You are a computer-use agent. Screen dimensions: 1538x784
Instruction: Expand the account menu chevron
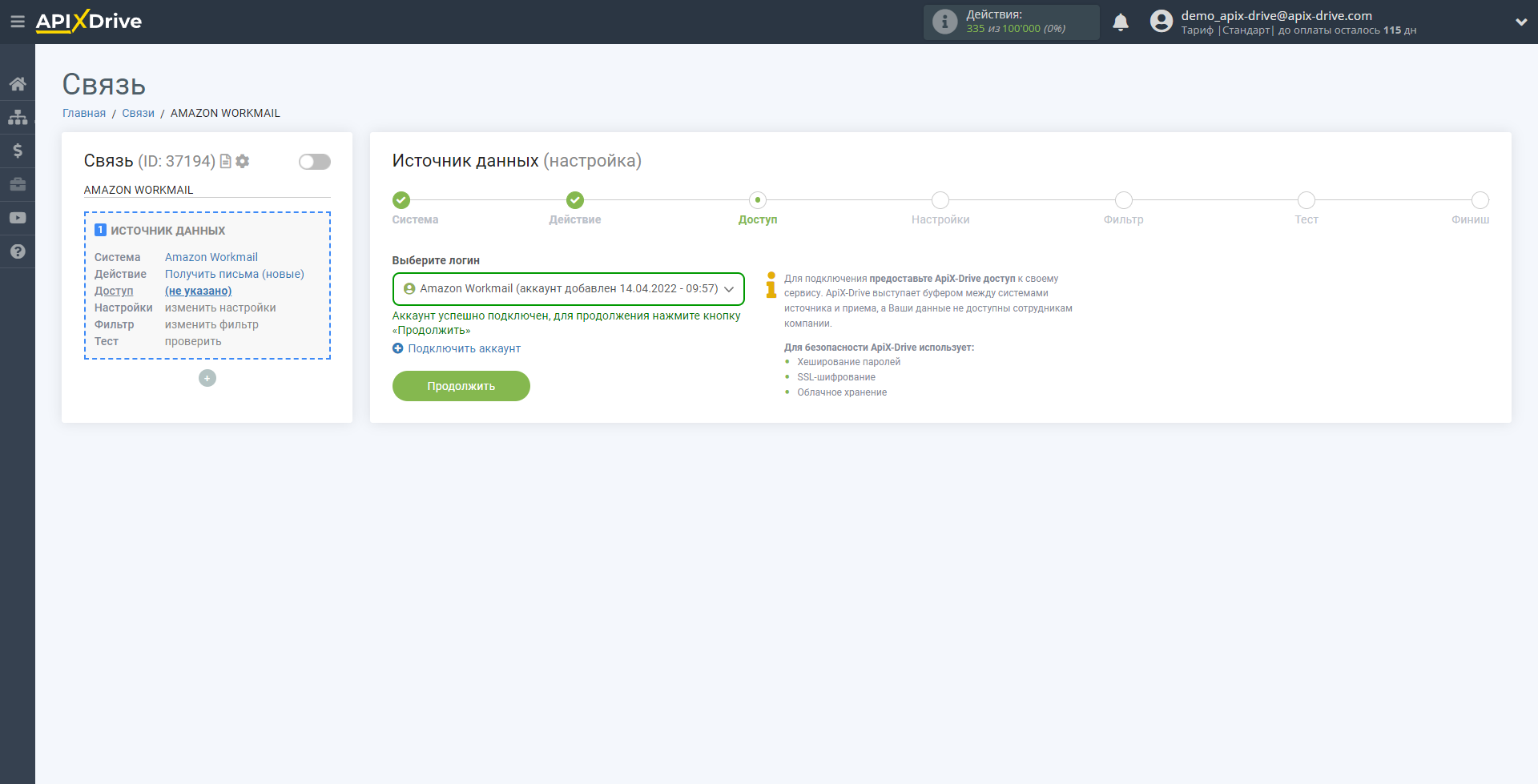[x=1521, y=22]
